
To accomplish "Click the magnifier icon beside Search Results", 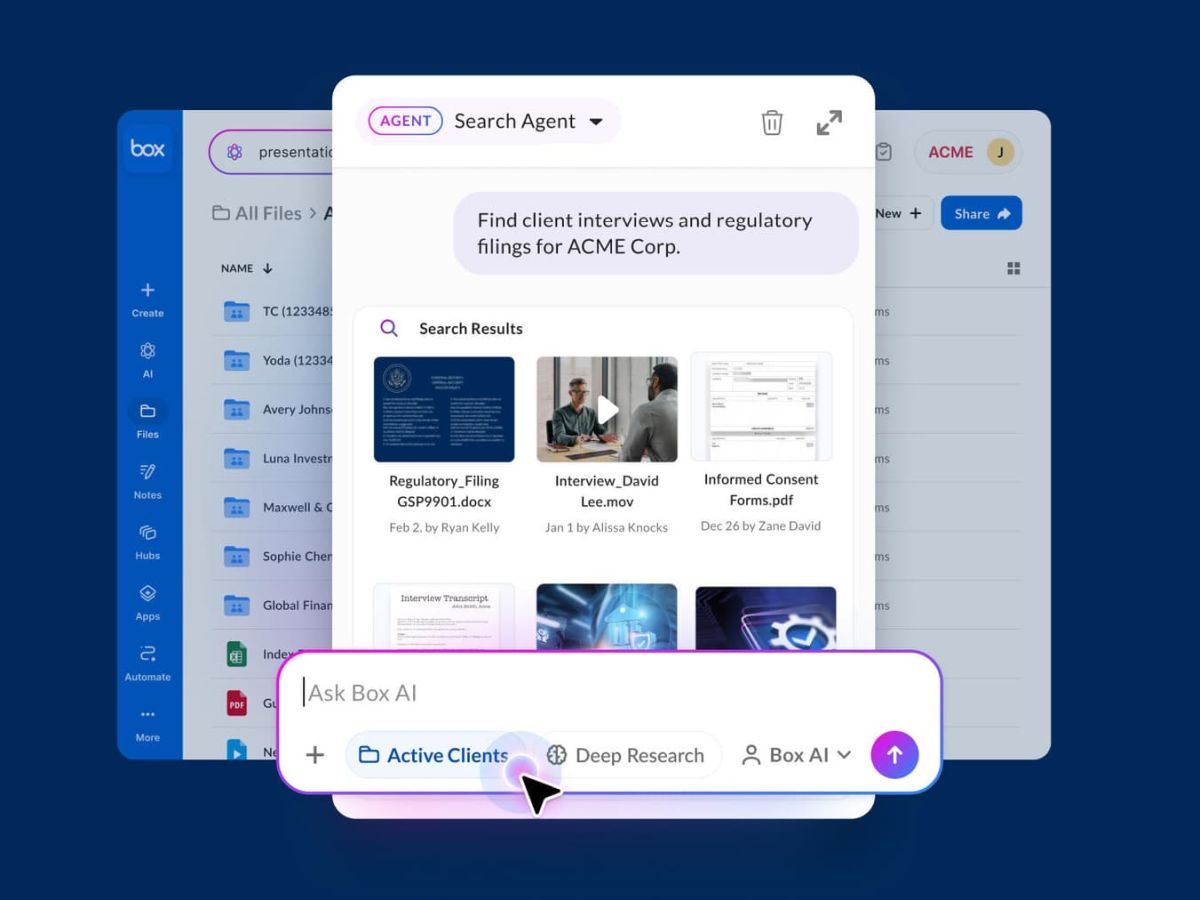I will [389, 328].
